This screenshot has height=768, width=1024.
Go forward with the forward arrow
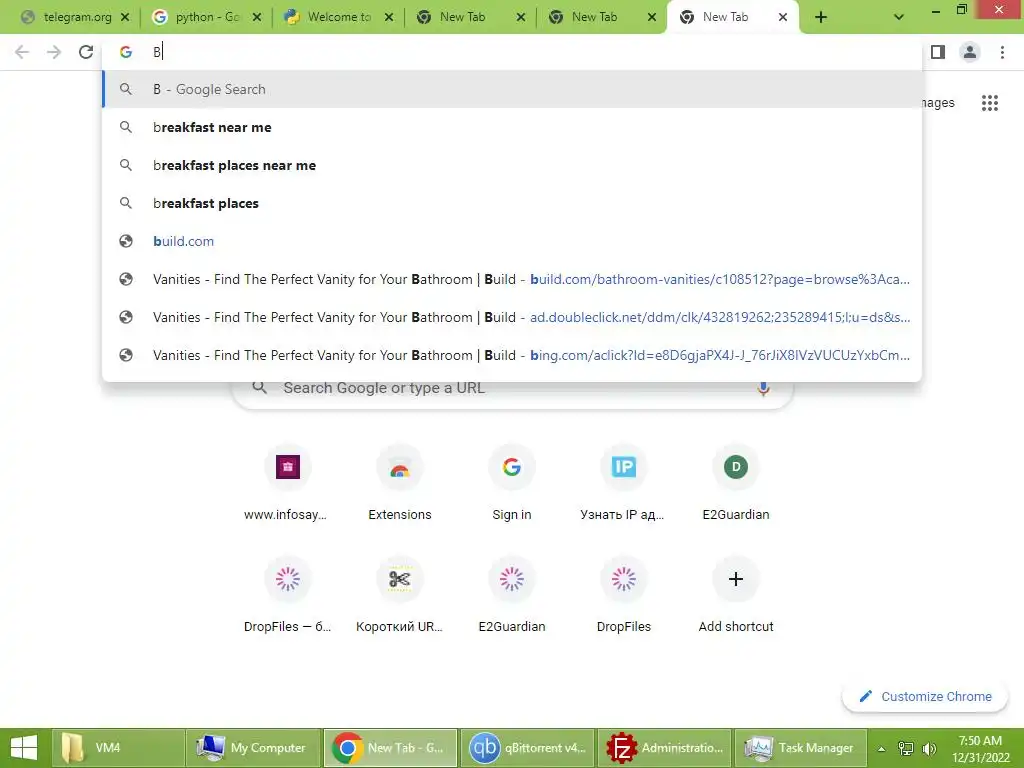[x=54, y=52]
